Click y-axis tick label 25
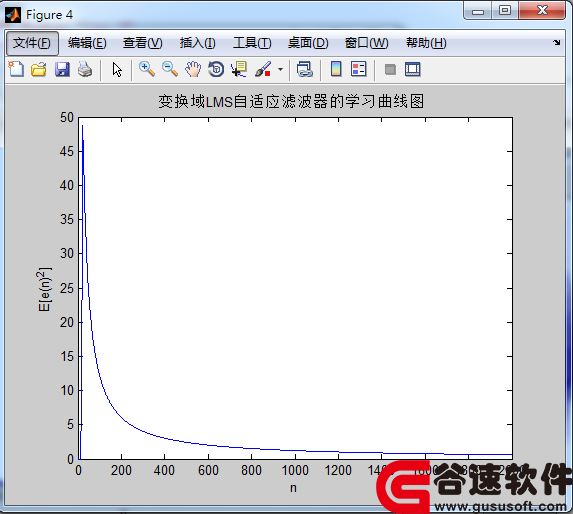573x514 pixels. (x=67, y=288)
